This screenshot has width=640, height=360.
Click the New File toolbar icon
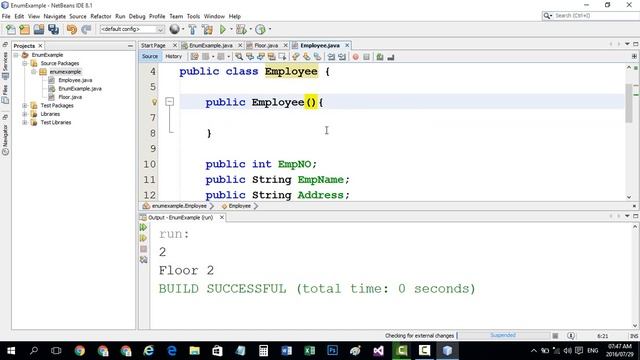(x=11, y=29)
